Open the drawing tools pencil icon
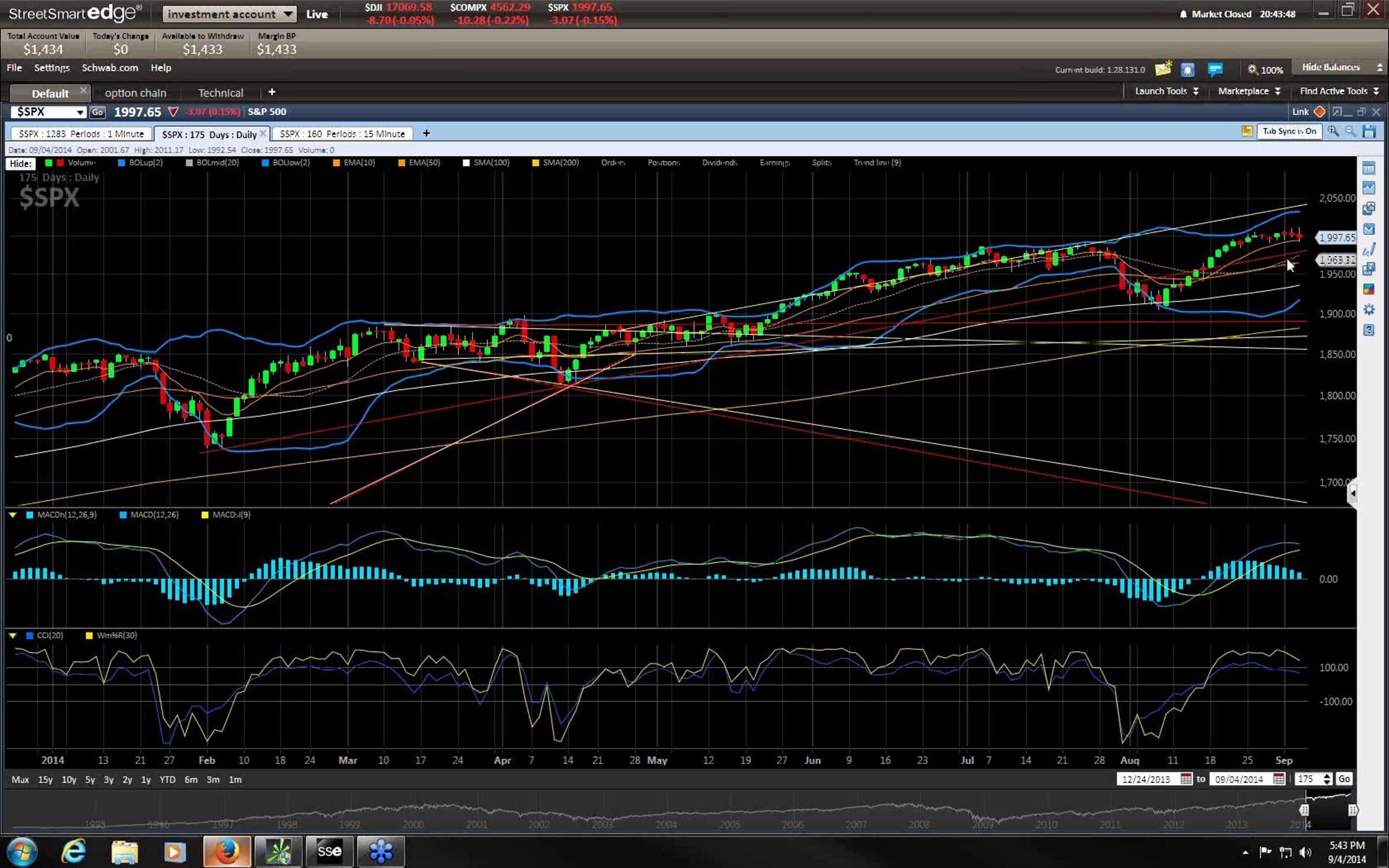 [x=1368, y=250]
